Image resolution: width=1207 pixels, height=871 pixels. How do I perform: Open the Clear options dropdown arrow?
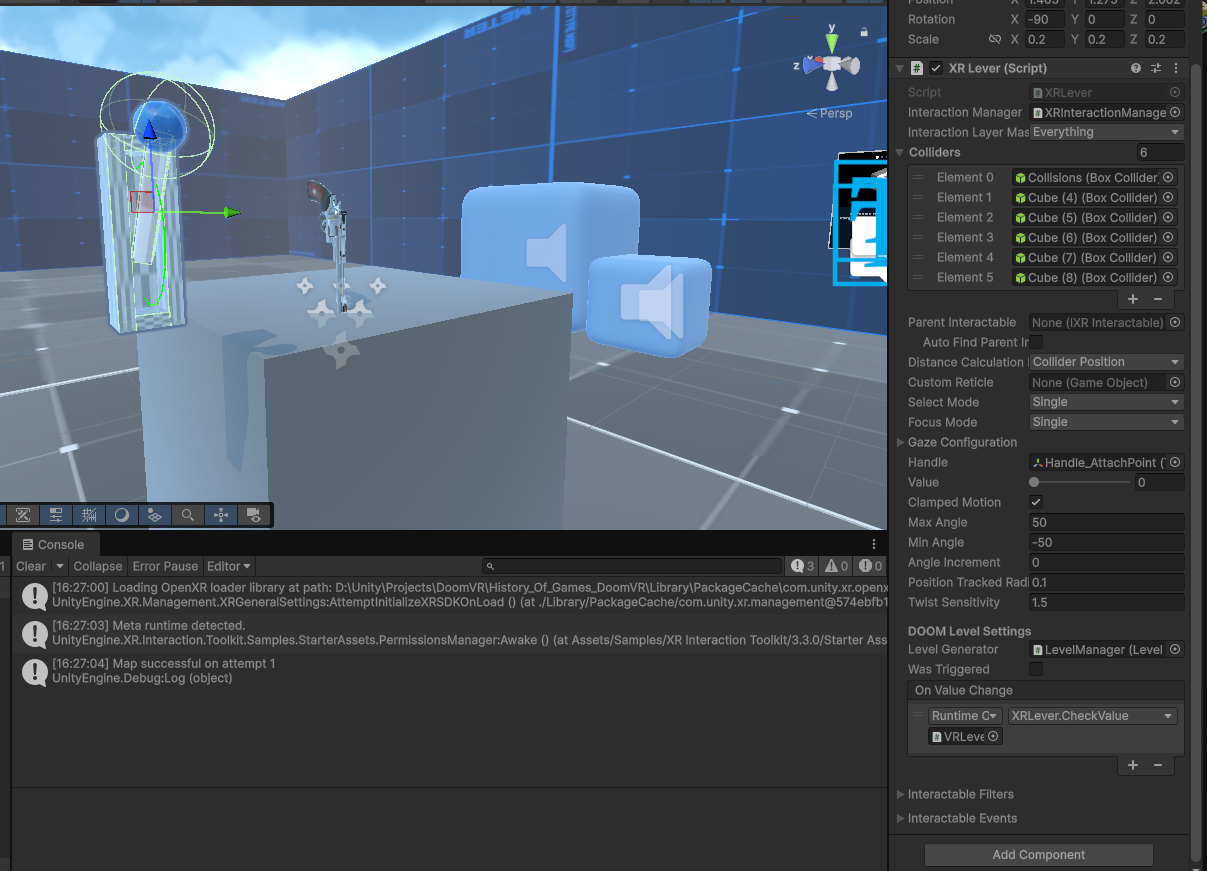(58, 566)
